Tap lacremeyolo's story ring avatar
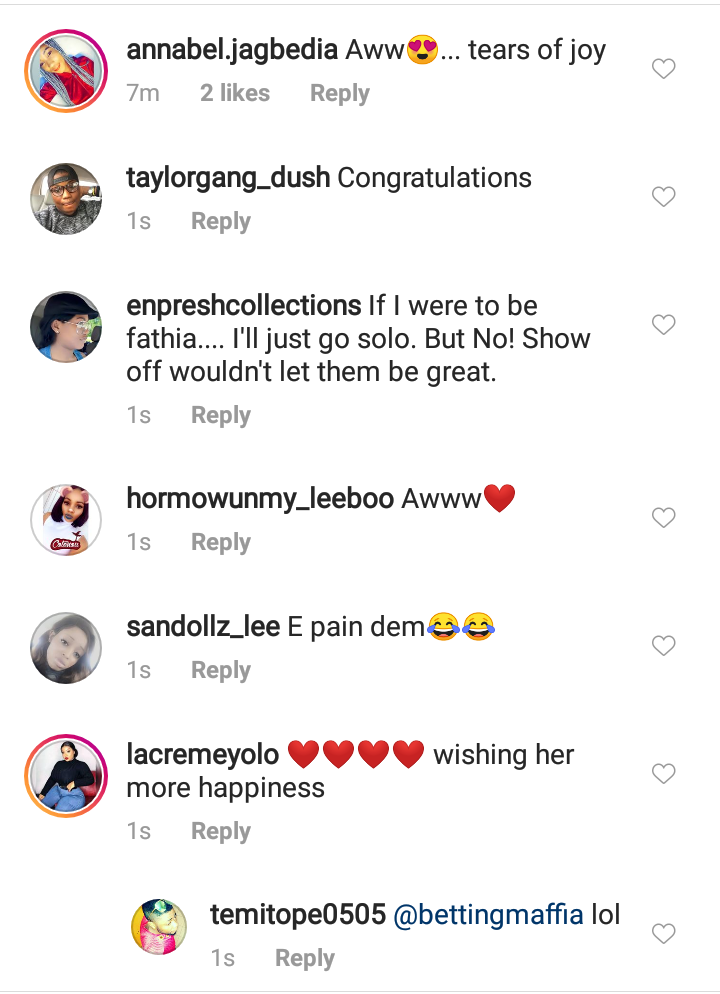This screenshot has height=994, width=720. coord(66,774)
